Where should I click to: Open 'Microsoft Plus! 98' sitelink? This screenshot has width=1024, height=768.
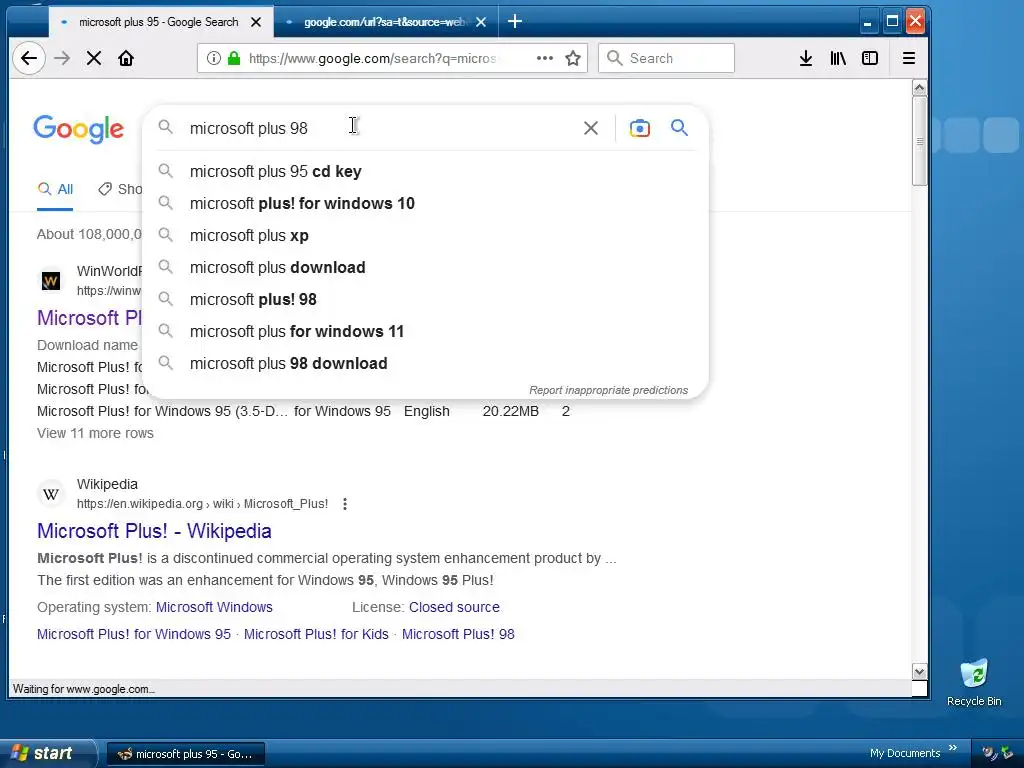click(458, 634)
